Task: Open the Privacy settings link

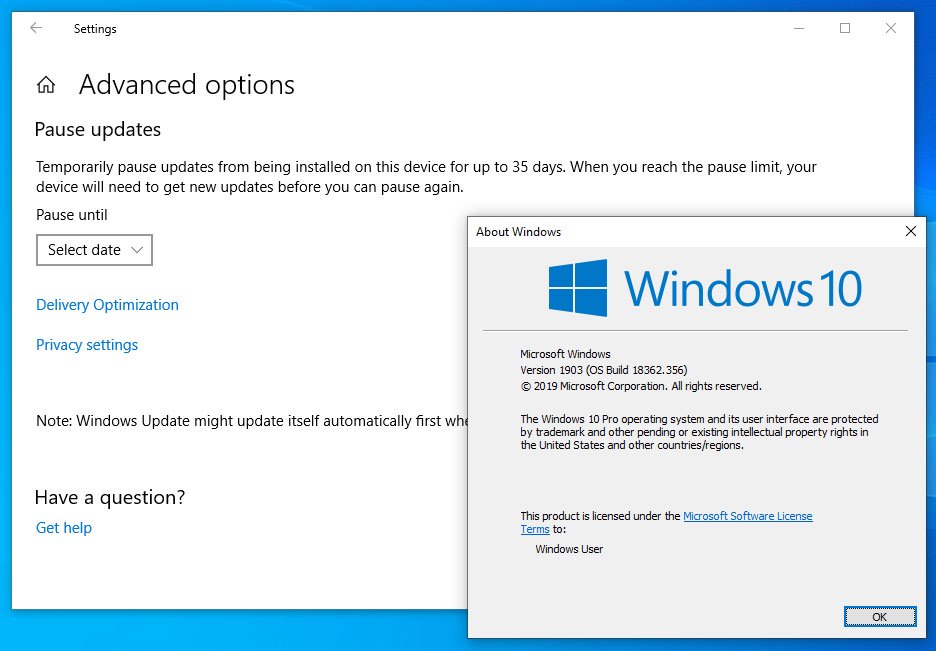Action: pyautogui.click(x=87, y=345)
